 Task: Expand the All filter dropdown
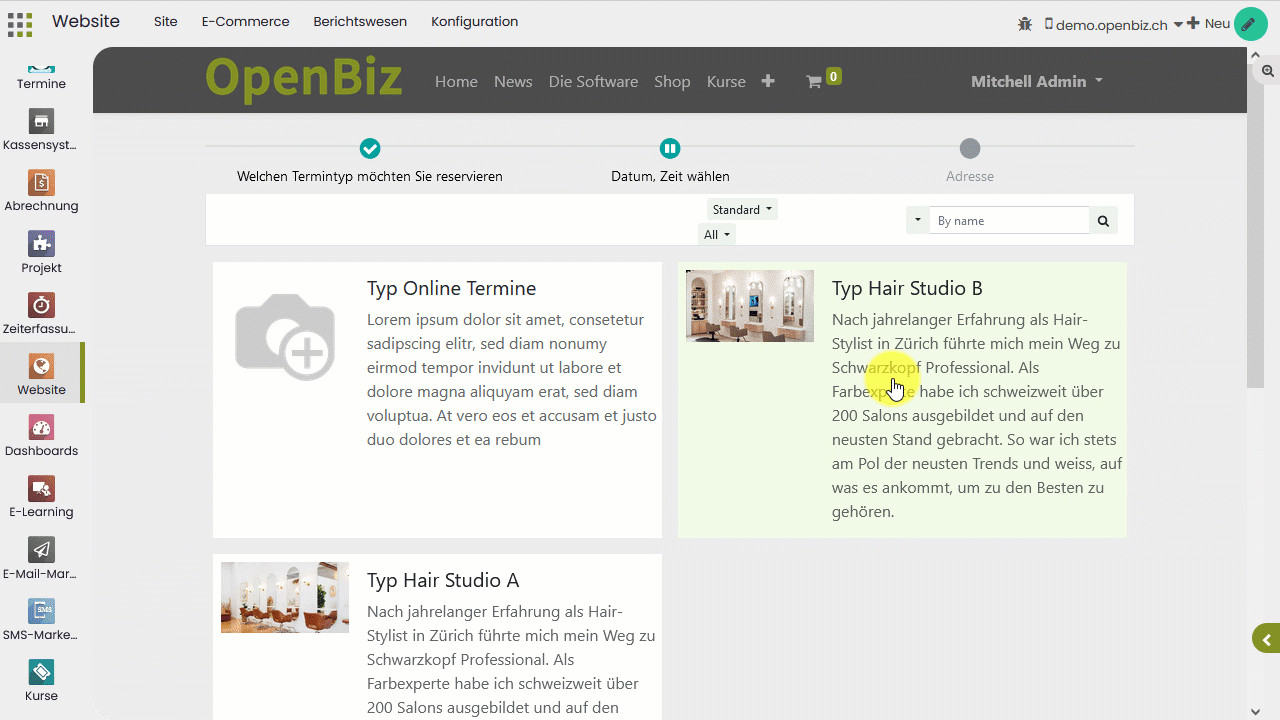[717, 235]
